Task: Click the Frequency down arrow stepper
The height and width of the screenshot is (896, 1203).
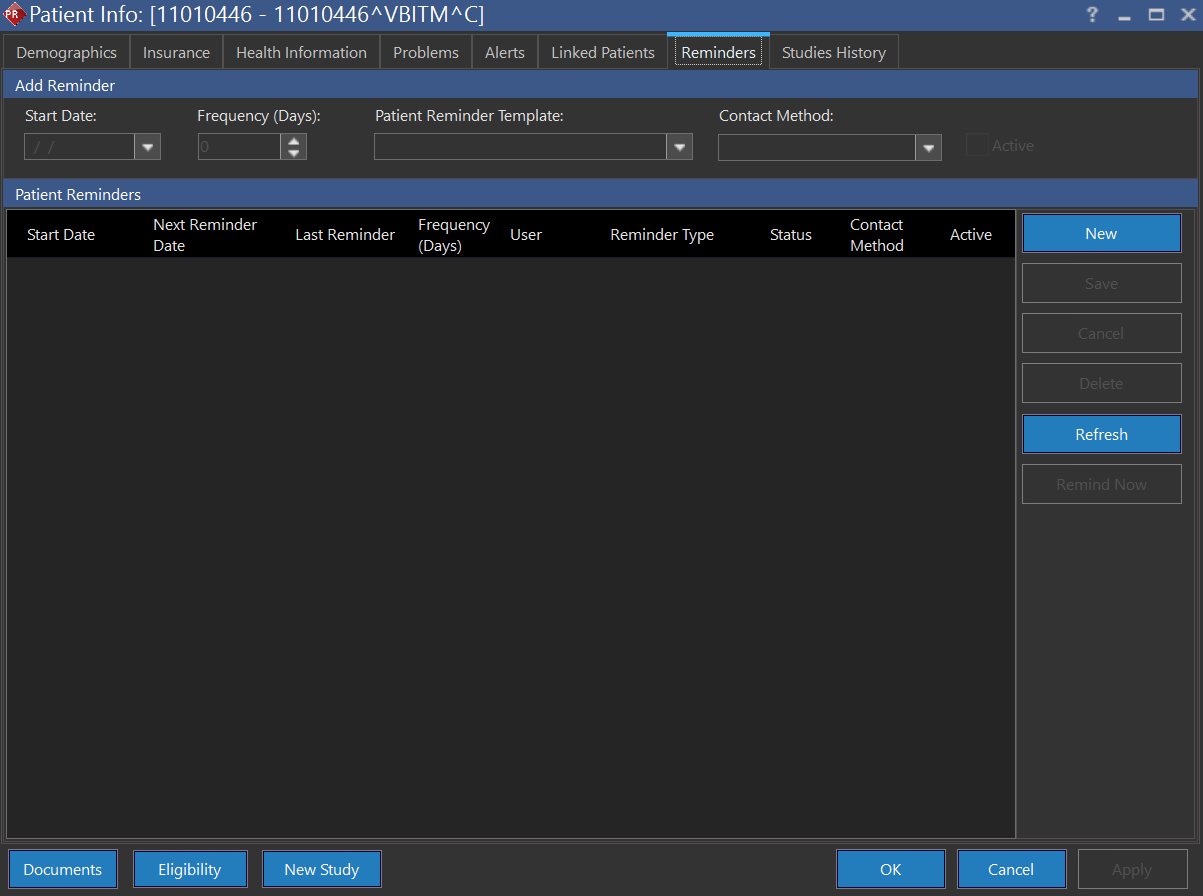Action: click(291, 152)
